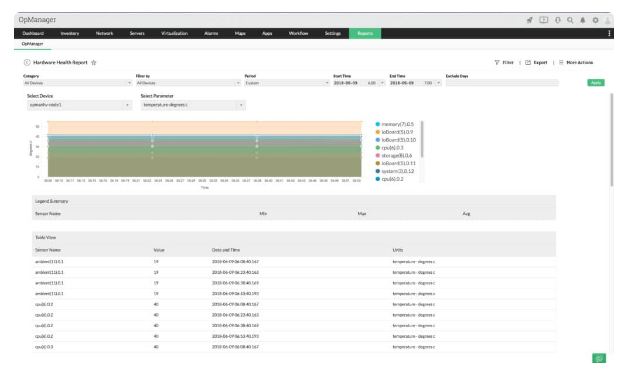This screenshot has width=637, height=376.
Task: Open the alarm bell notifications
Action: 583,20
